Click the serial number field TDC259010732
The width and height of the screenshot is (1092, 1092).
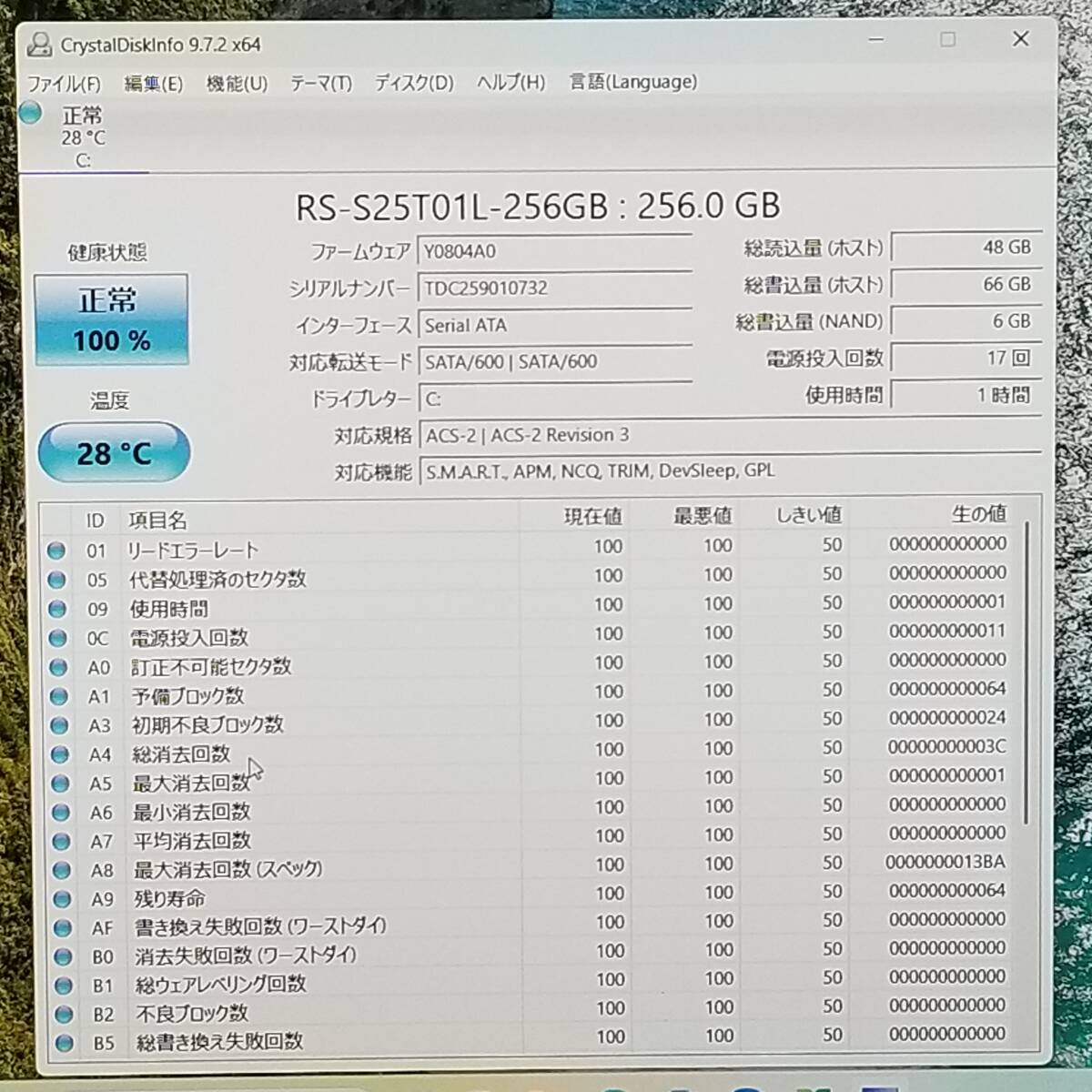click(x=554, y=288)
